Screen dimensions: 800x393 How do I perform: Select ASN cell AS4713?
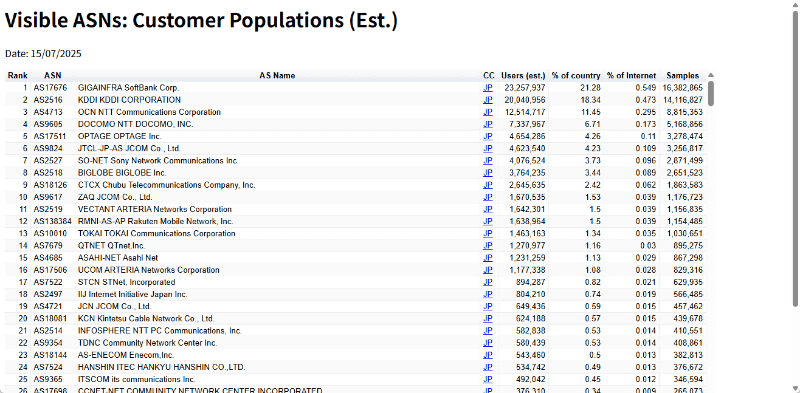point(47,112)
